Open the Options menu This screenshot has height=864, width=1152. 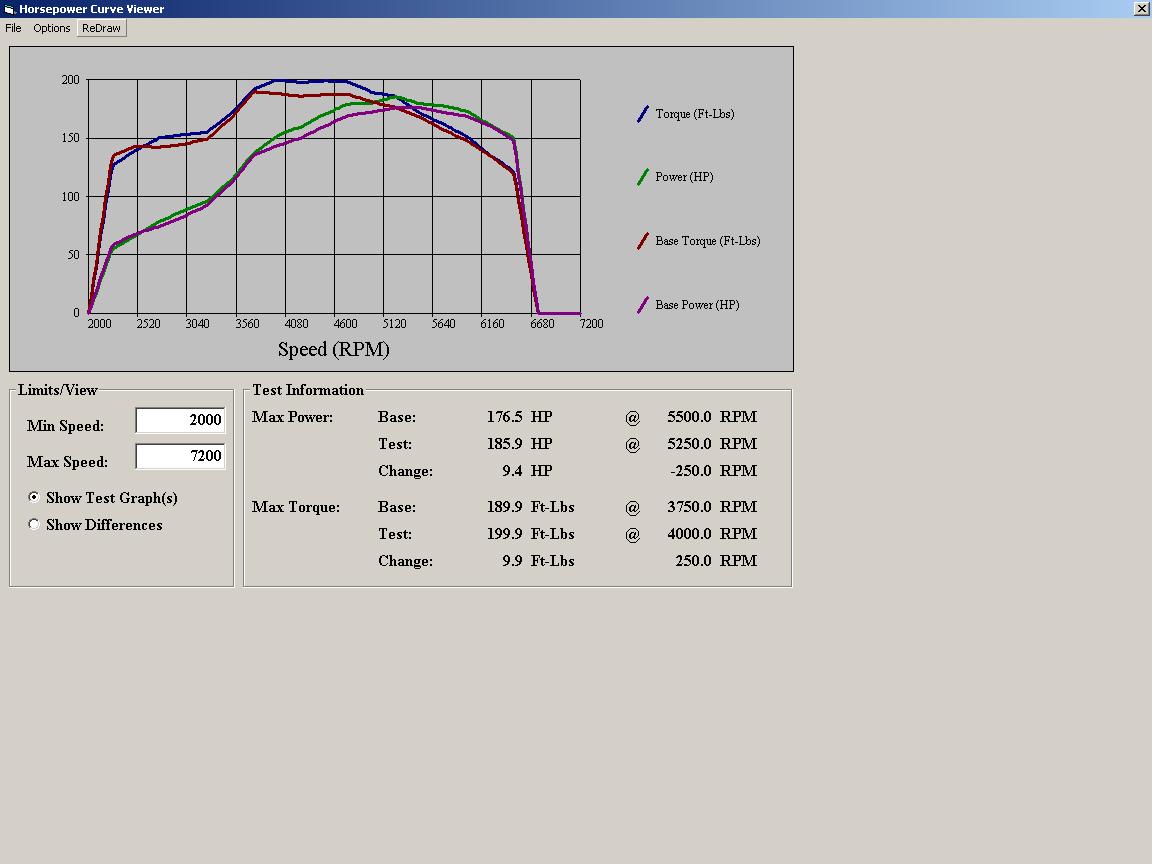coord(52,28)
